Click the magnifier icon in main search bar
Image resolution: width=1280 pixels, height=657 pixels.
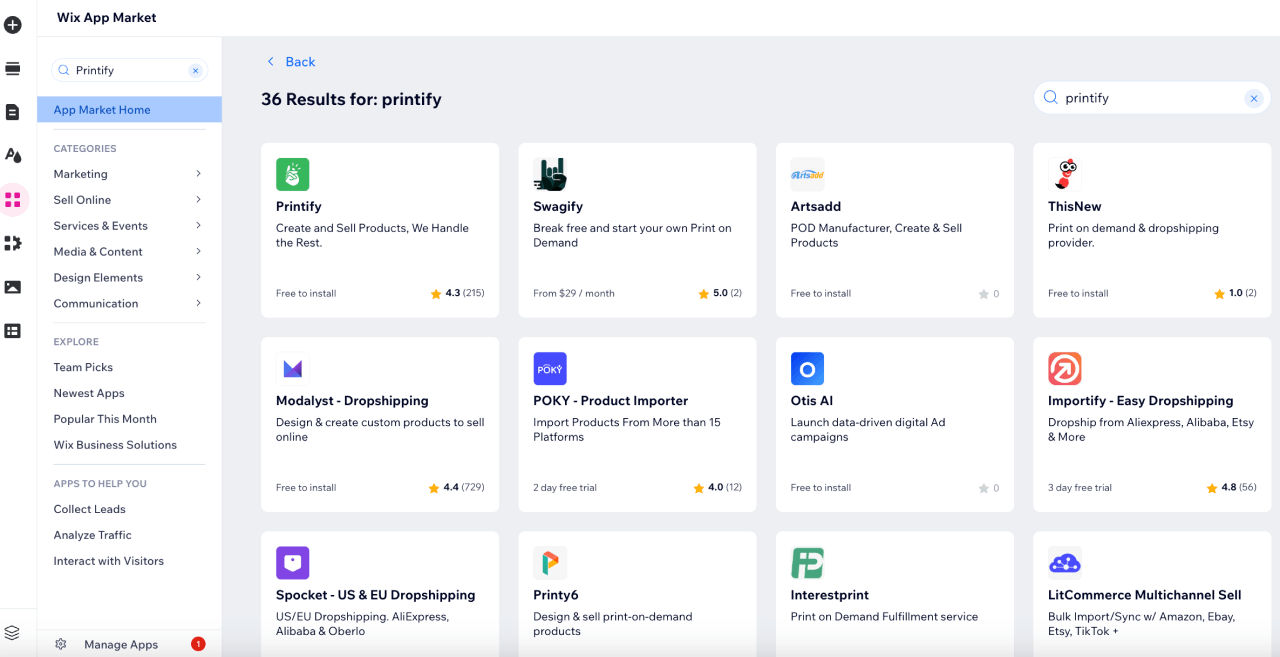pyautogui.click(x=1050, y=98)
